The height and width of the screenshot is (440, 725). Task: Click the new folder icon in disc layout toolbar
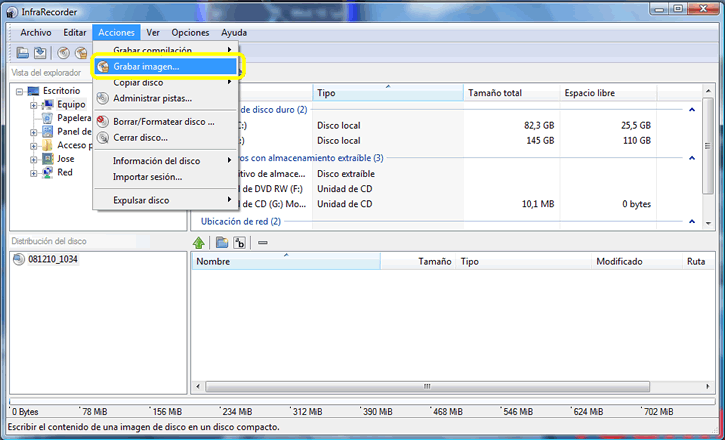click(222, 242)
